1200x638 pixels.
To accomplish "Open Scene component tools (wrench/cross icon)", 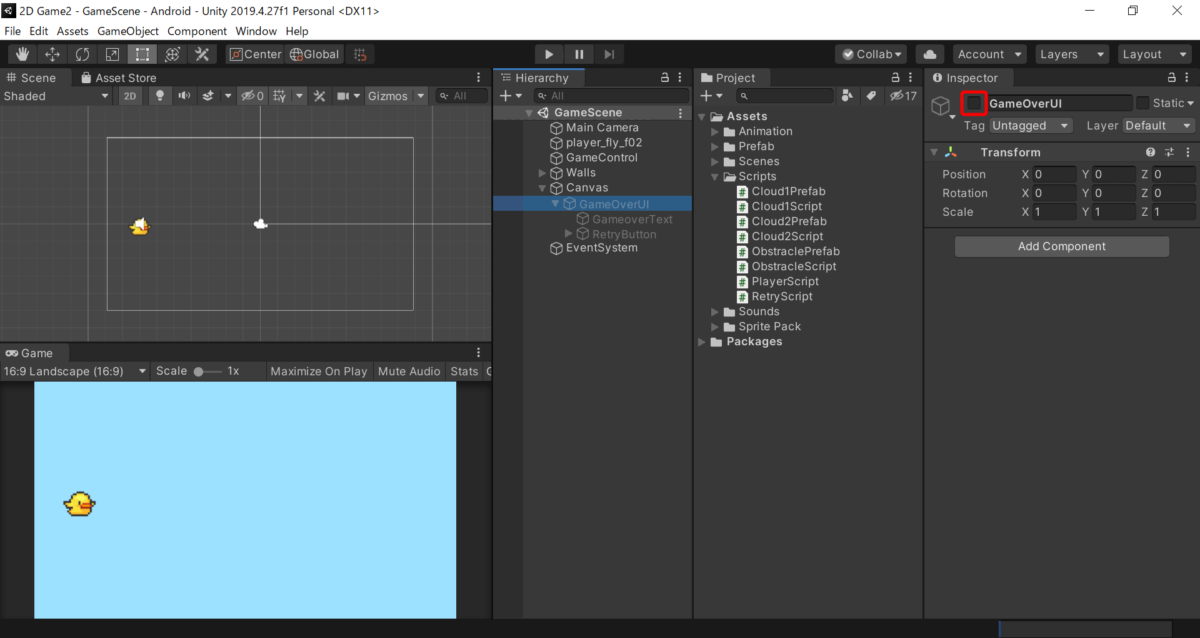I will tap(320, 96).
